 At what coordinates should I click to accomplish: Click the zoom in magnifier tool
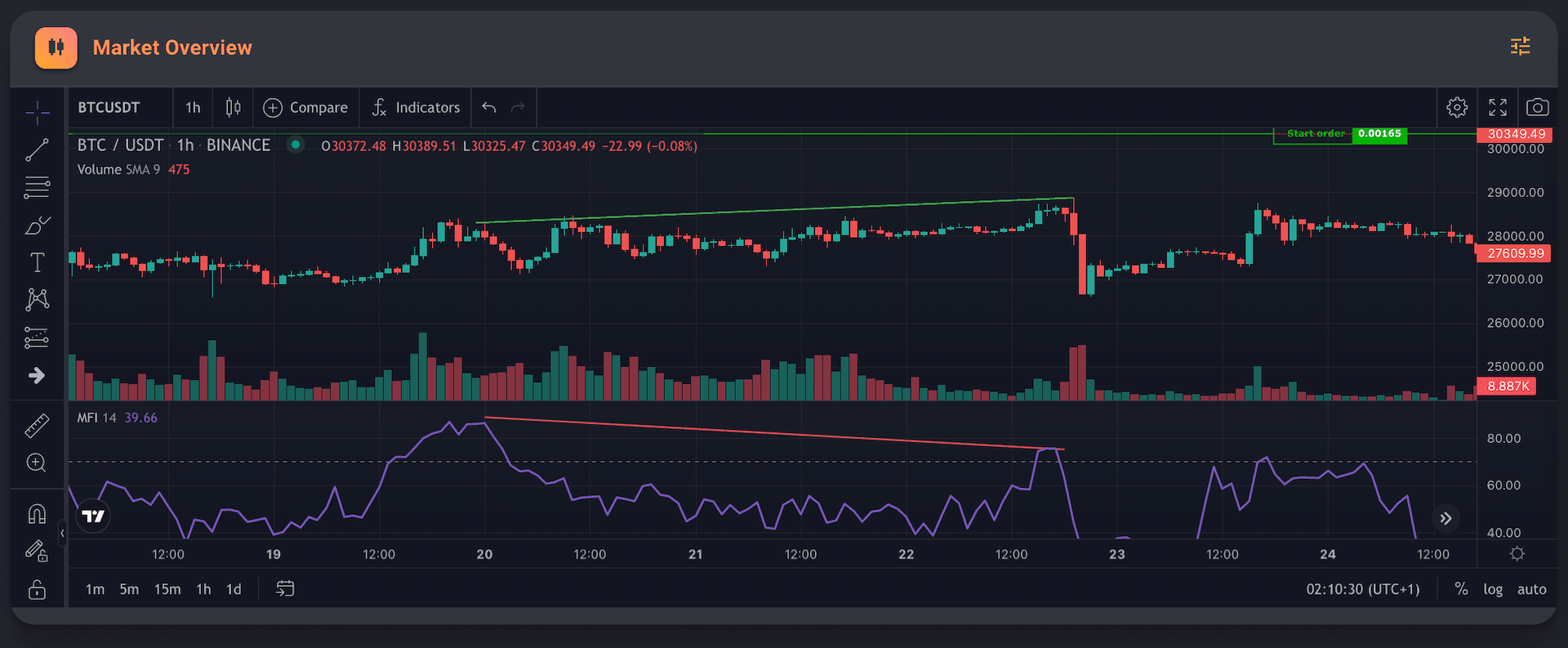pos(37,463)
